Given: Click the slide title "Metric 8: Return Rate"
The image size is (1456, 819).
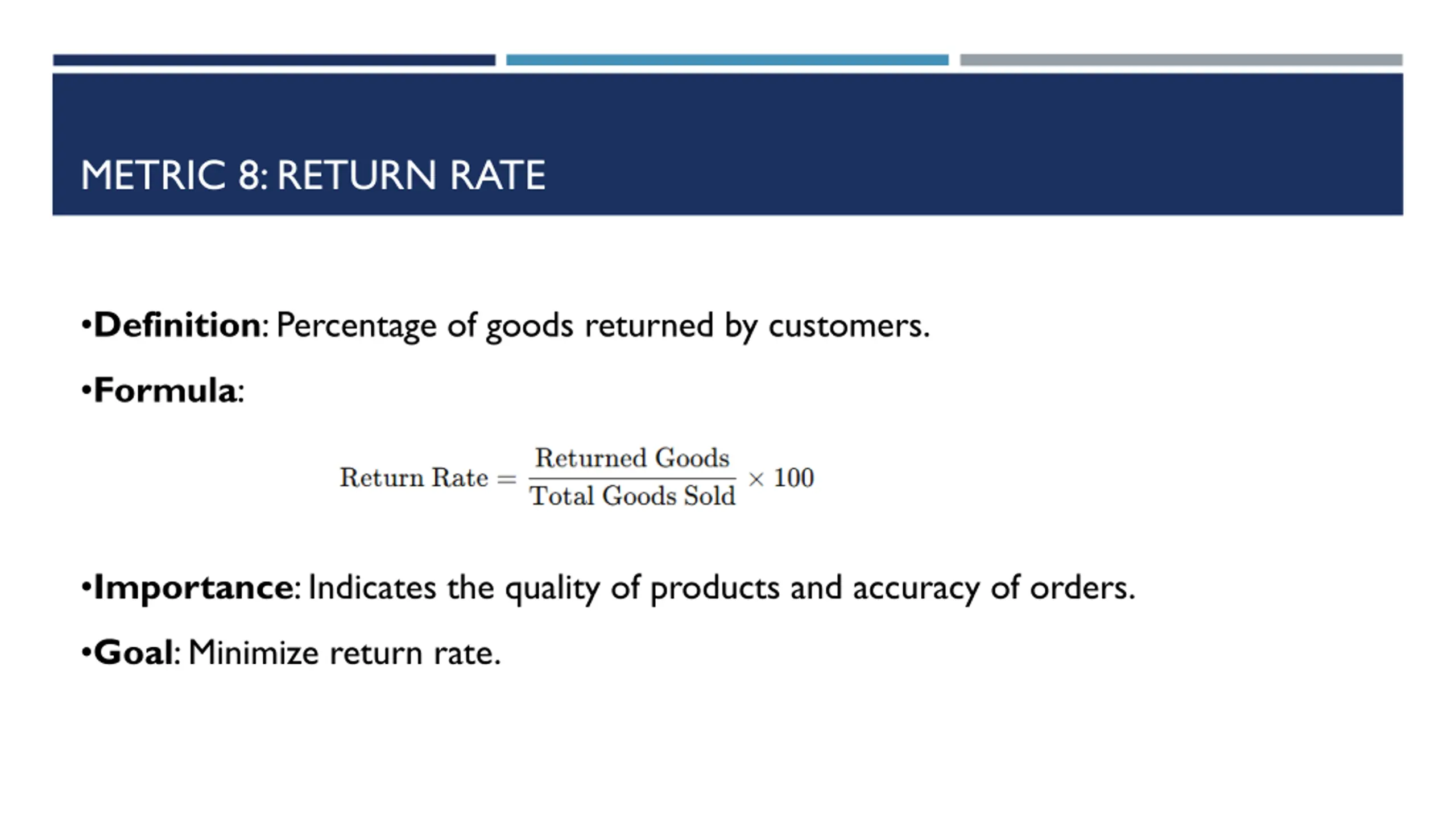Looking at the screenshot, I should (x=313, y=175).
